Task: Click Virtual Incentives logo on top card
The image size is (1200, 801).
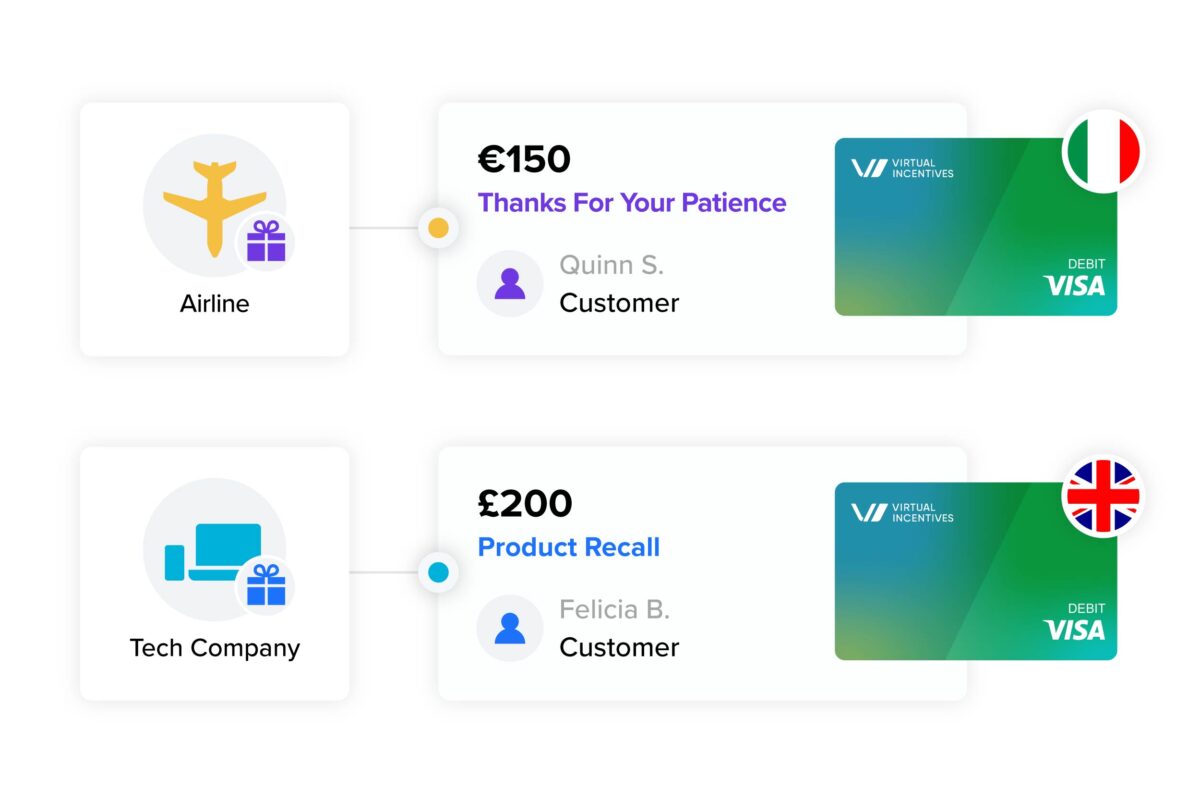Action: pyautogui.click(x=902, y=168)
